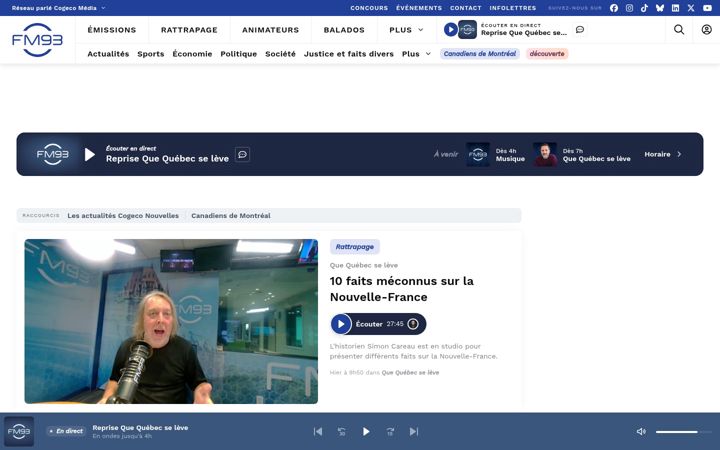
Task: Skip to next track in bottom player
Action: pyautogui.click(x=414, y=432)
